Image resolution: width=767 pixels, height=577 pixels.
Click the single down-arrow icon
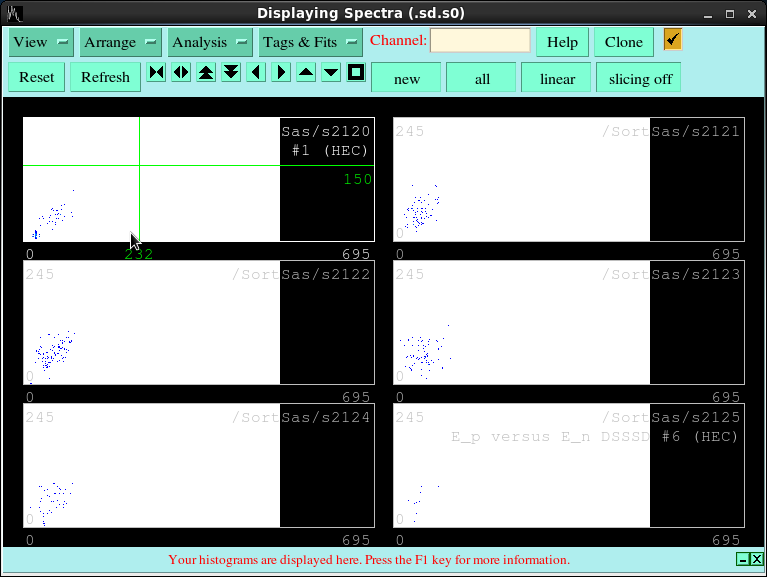click(x=331, y=72)
